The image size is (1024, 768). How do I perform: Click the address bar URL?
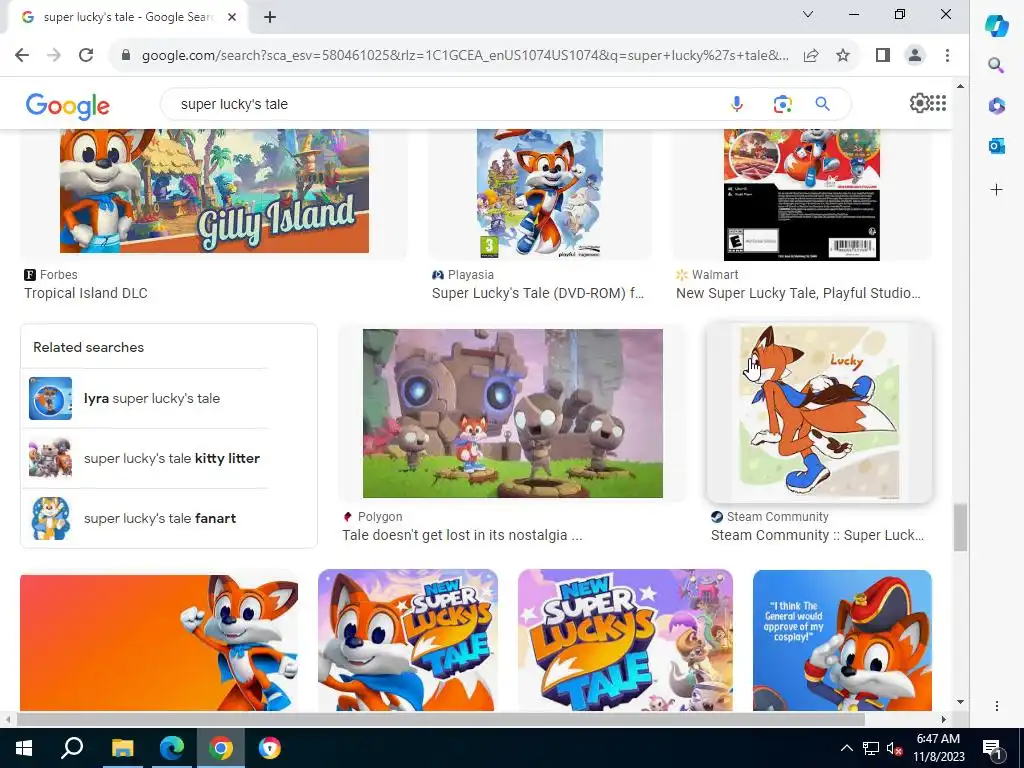tap(465, 56)
